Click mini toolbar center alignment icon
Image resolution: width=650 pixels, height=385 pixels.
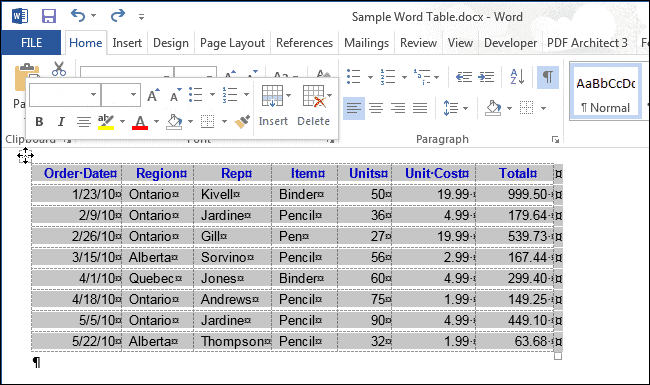pyautogui.click(x=84, y=121)
